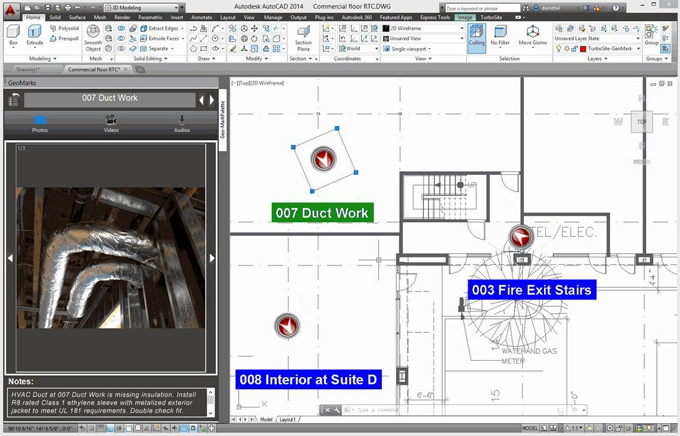Go to next GeoMark with right arrow
The height and width of the screenshot is (436, 680).
coord(212,100)
